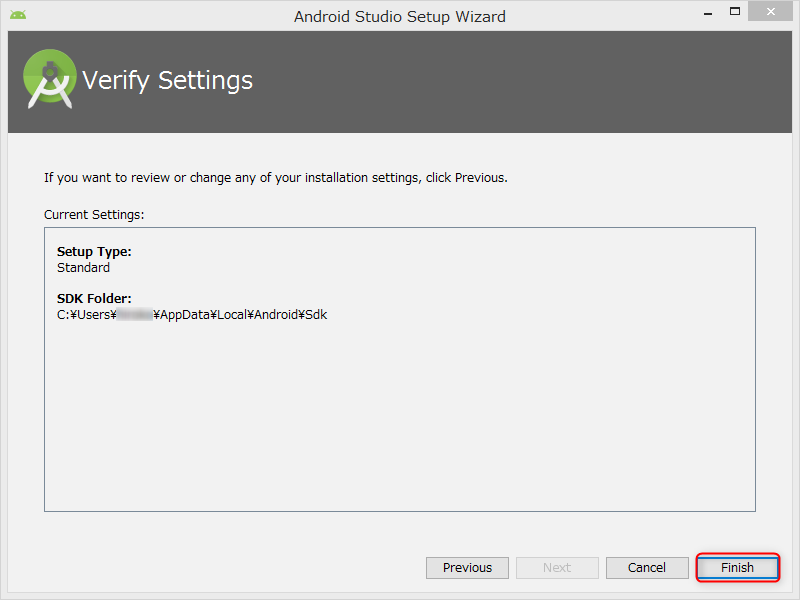Click the 'SDK Folder:' label
Image resolution: width=800 pixels, height=600 pixels.
pos(94,298)
